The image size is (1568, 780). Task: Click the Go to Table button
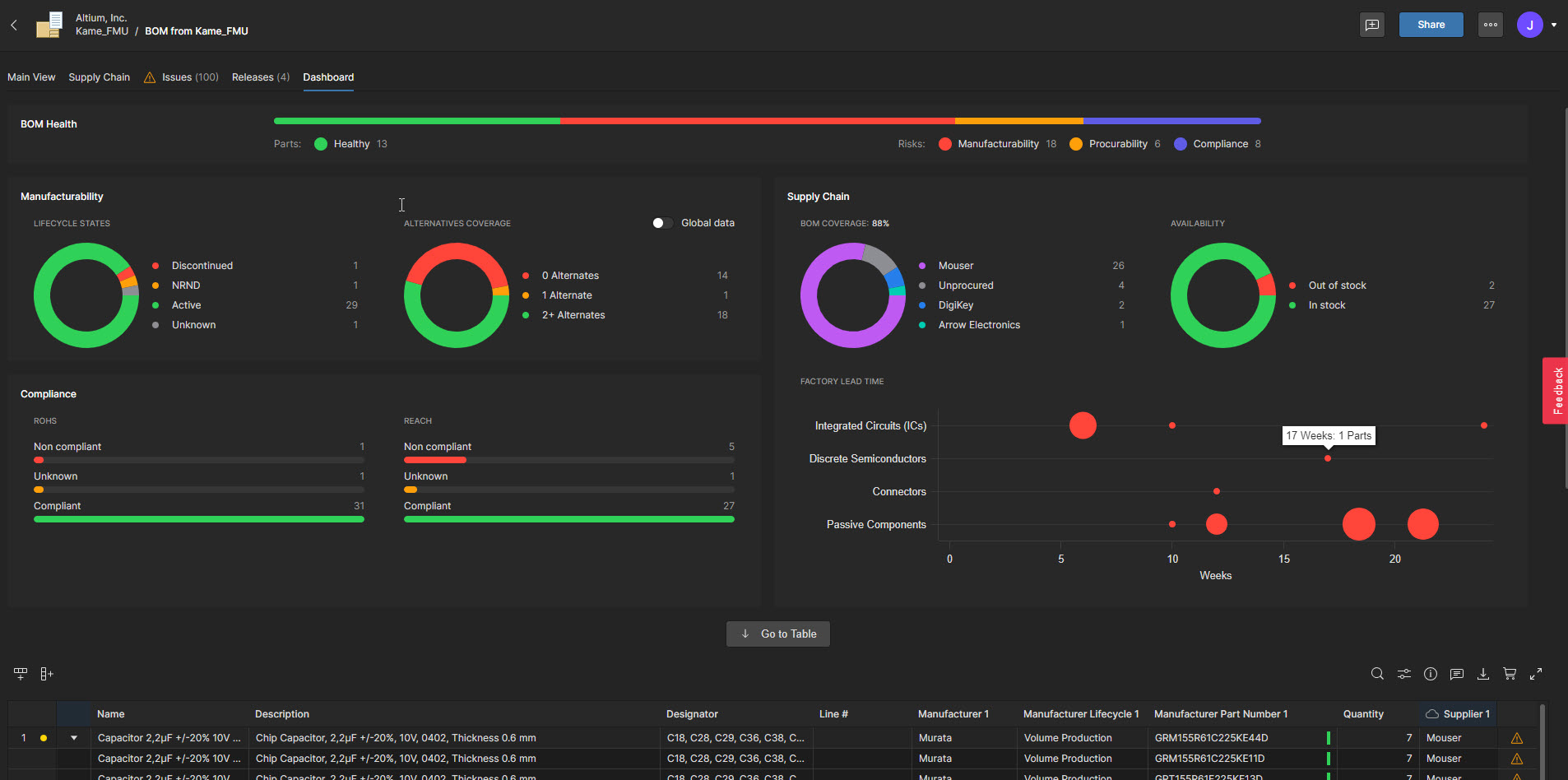(x=777, y=634)
